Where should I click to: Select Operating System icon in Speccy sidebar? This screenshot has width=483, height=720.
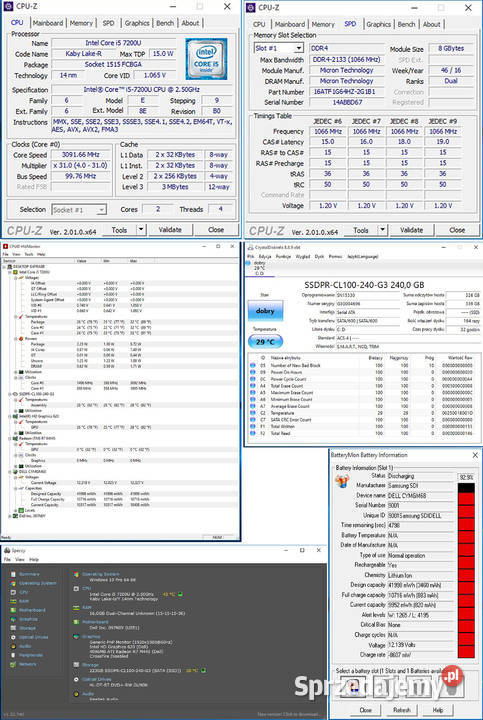click(x=13, y=583)
